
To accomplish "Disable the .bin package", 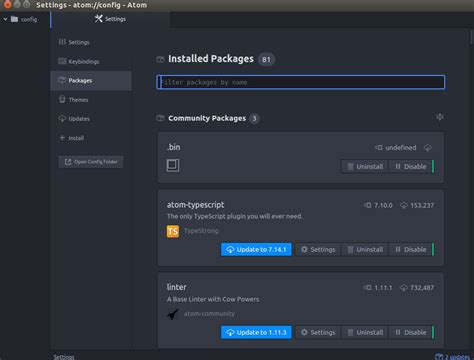I will 411,166.
